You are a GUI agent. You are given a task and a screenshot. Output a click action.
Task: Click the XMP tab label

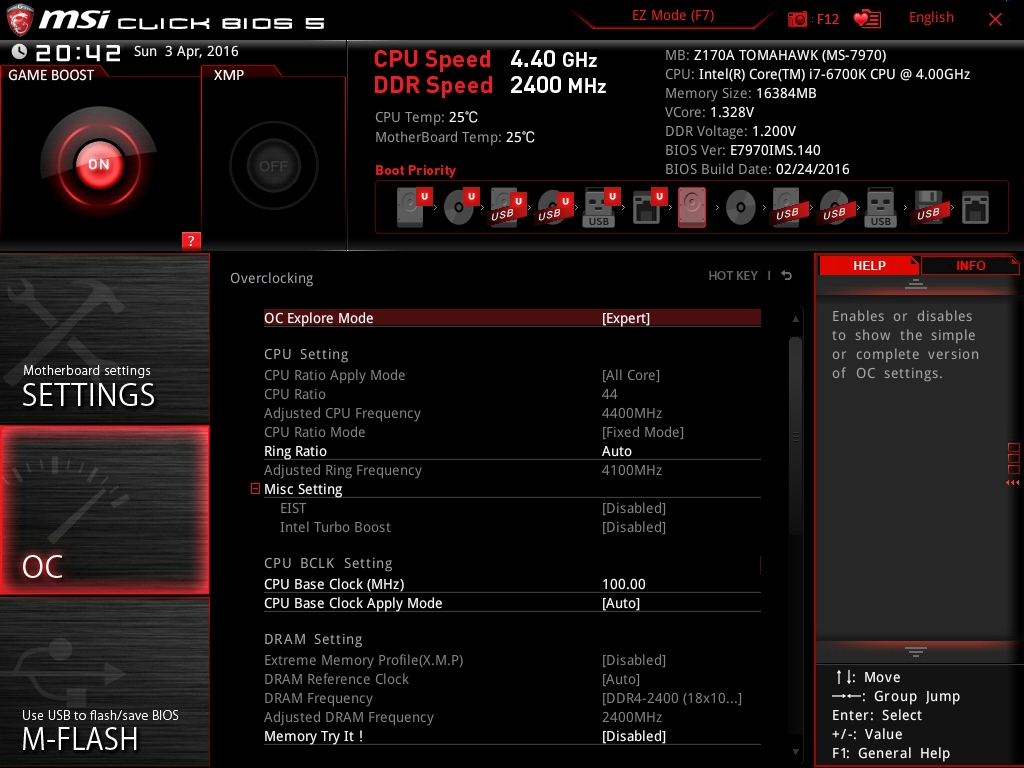[229, 75]
